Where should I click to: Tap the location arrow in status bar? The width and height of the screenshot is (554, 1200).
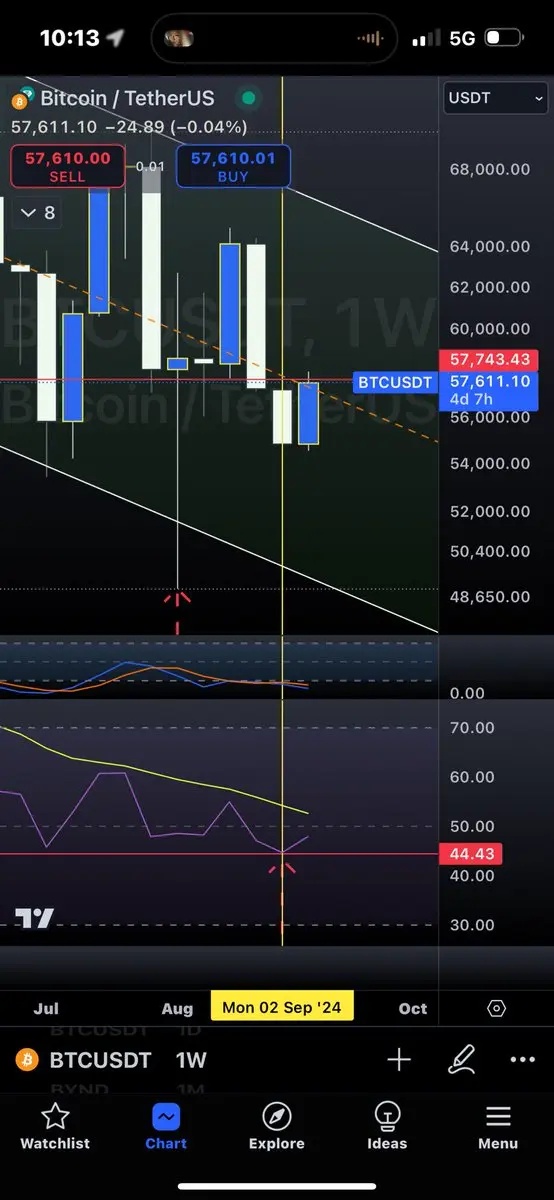pyautogui.click(x=116, y=38)
